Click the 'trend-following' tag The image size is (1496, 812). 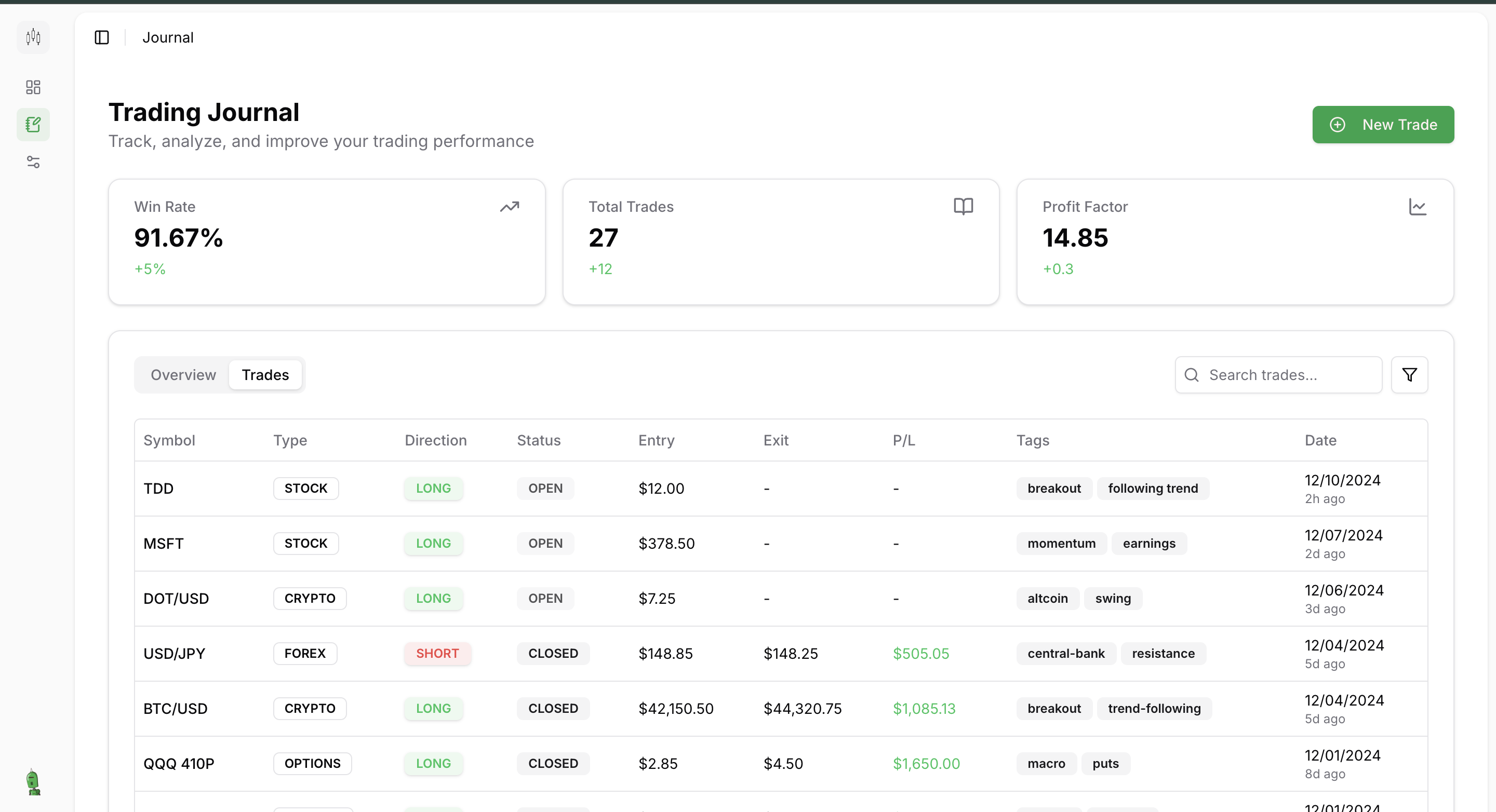coord(1154,709)
